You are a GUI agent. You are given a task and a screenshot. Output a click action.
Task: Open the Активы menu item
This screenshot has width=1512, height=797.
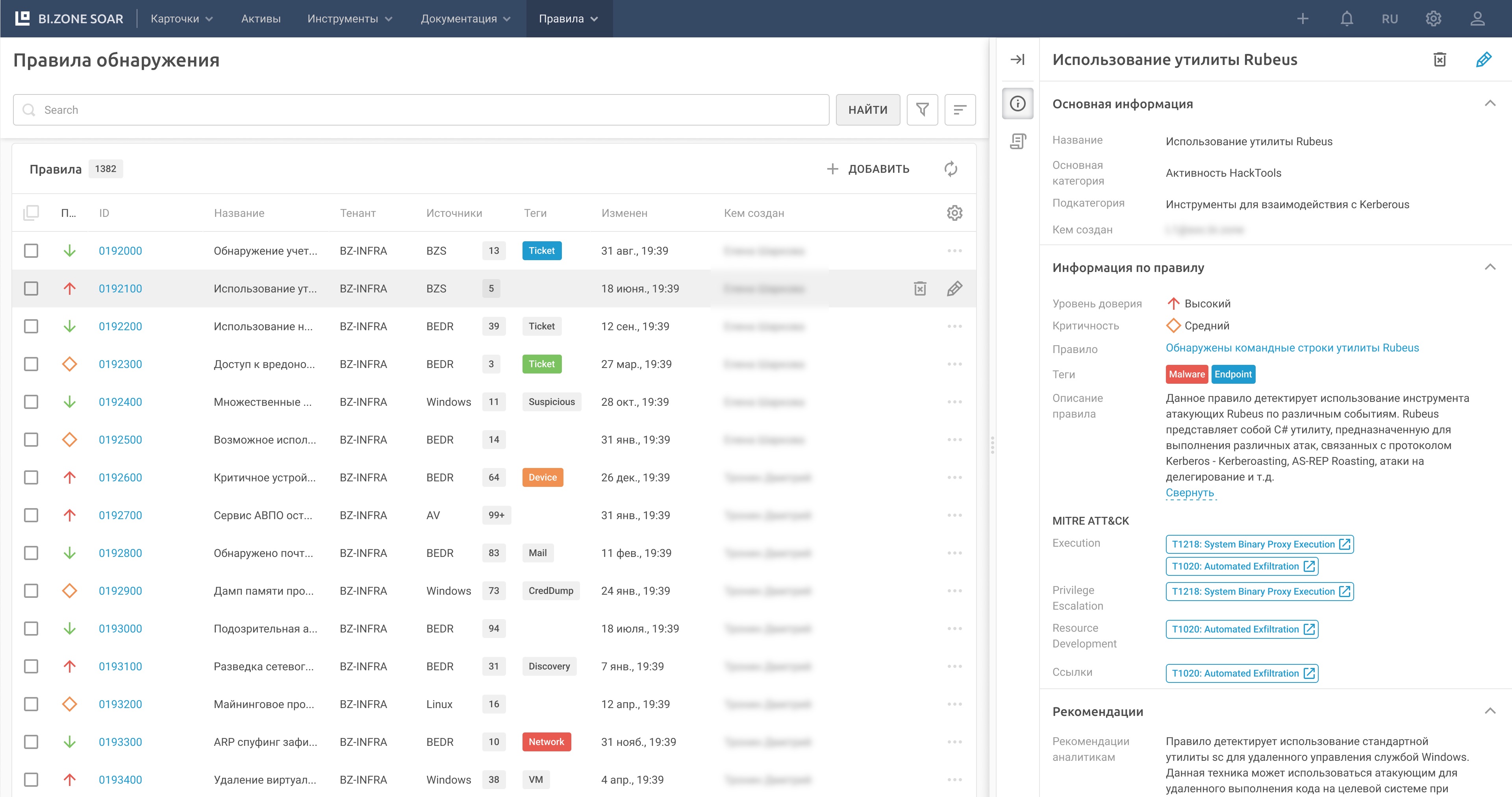[261, 19]
